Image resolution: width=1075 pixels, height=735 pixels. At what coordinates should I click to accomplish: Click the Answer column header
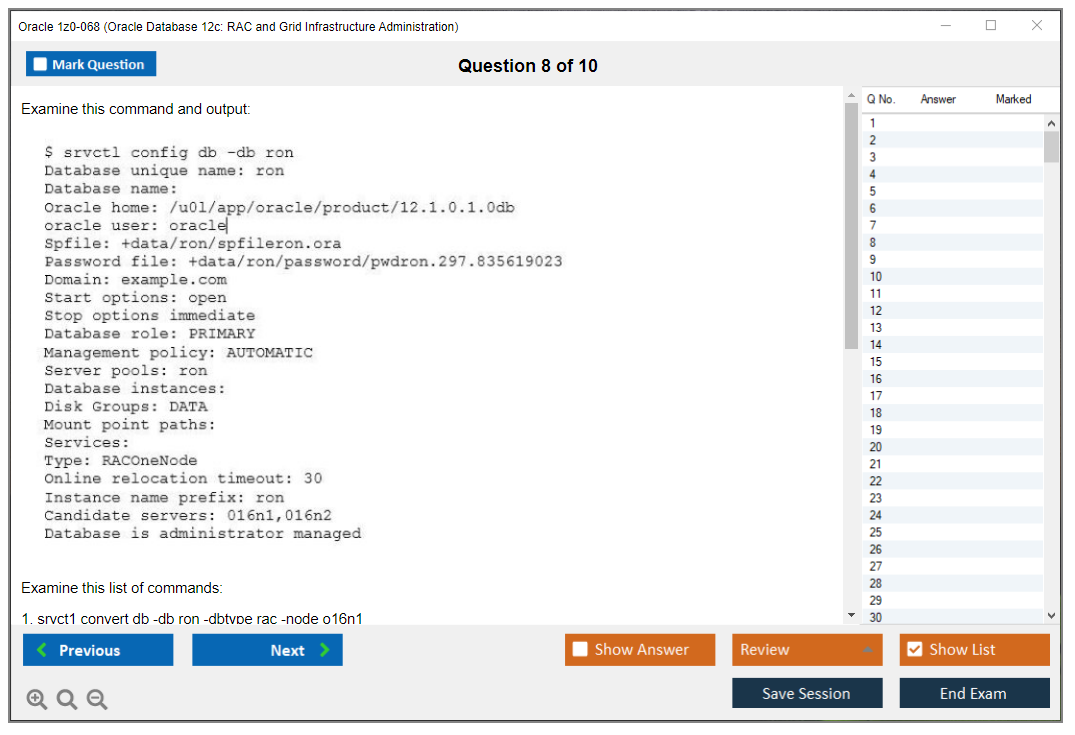point(937,99)
